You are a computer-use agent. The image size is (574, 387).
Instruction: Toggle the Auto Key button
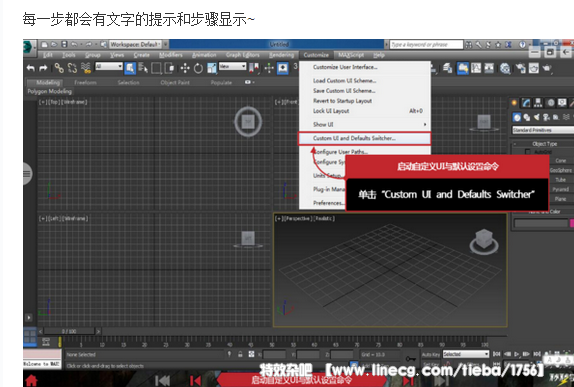pyautogui.click(x=430, y=354)
